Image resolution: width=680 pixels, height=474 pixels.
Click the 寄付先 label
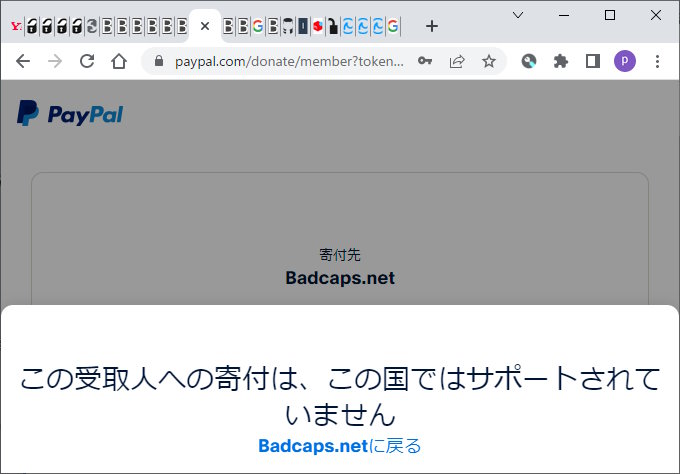340,255
